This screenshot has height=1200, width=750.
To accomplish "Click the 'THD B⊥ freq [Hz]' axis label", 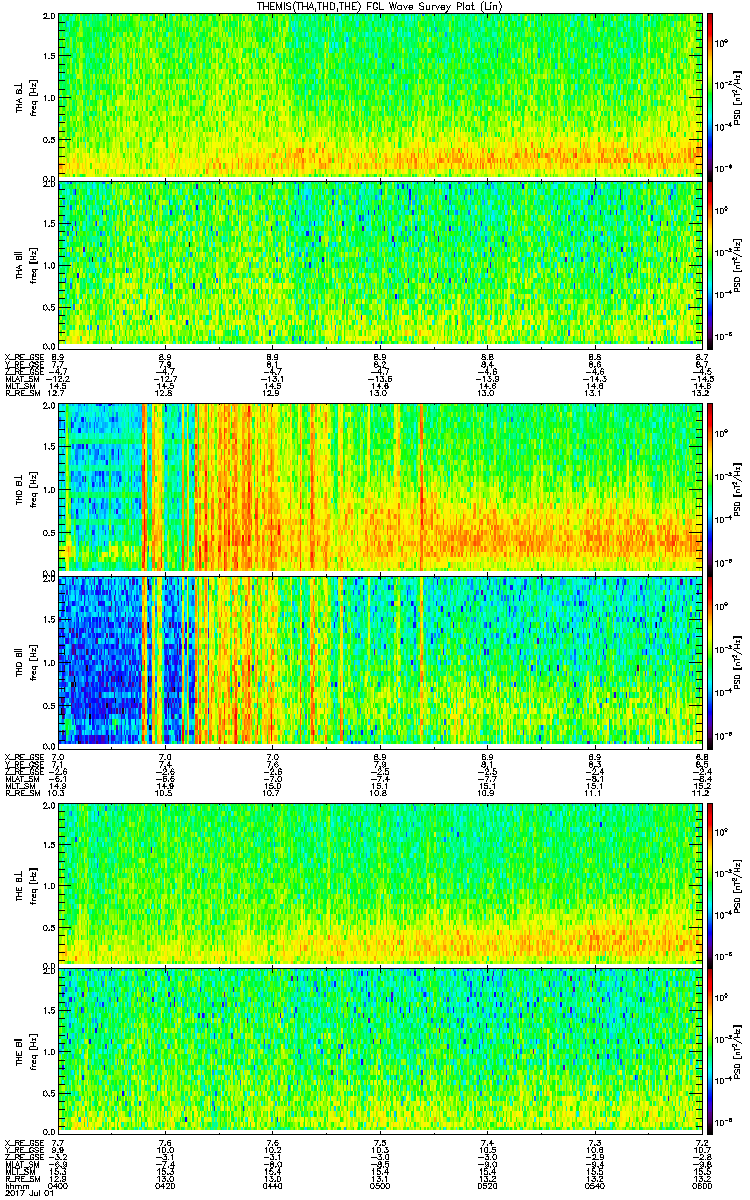I will pyautogui.click(x=24, y=488).
